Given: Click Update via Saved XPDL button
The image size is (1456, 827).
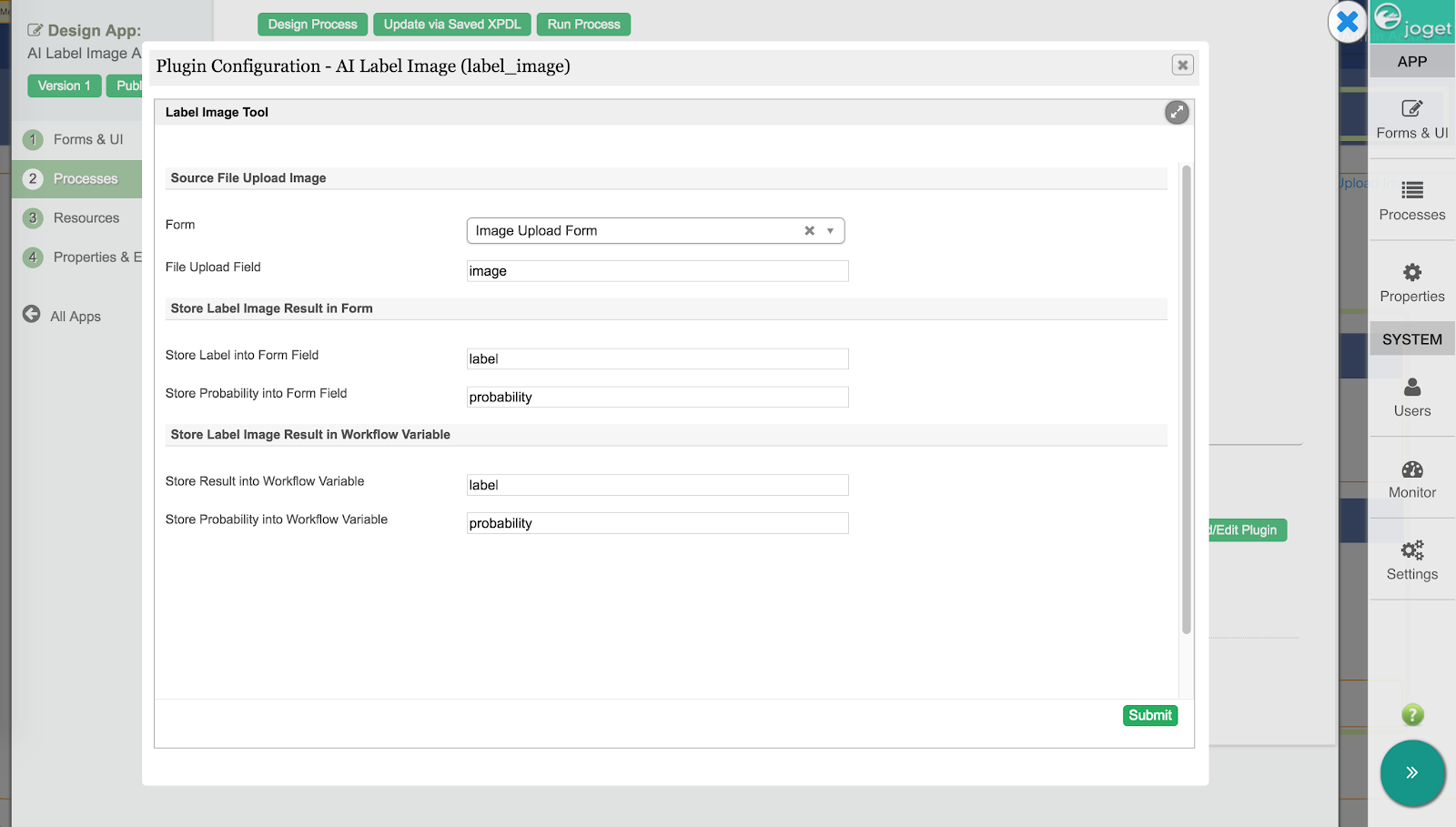Looking at the screenshot, I should pyautogui.click(x=452, y=25).
